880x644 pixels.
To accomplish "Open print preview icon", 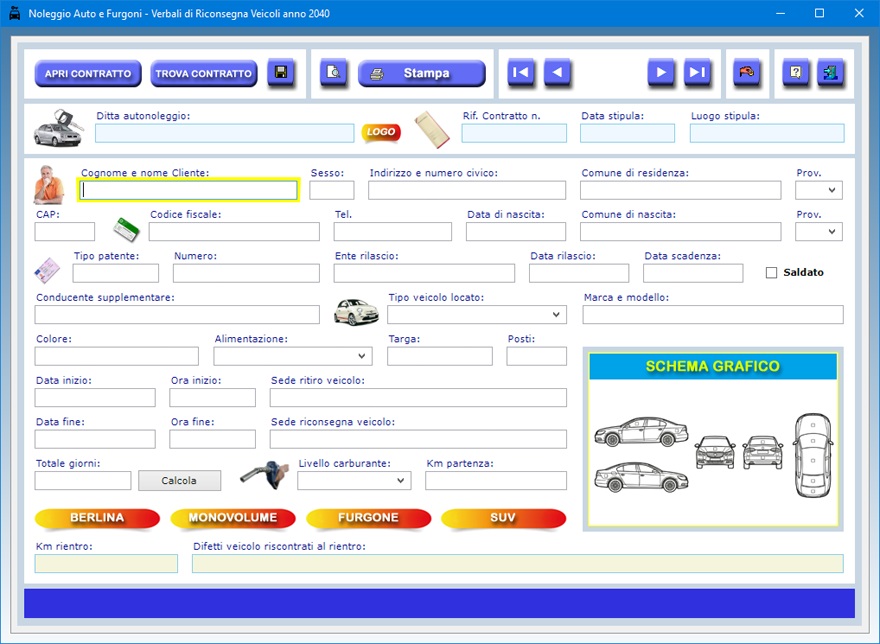I will click(x=334, y=73).
